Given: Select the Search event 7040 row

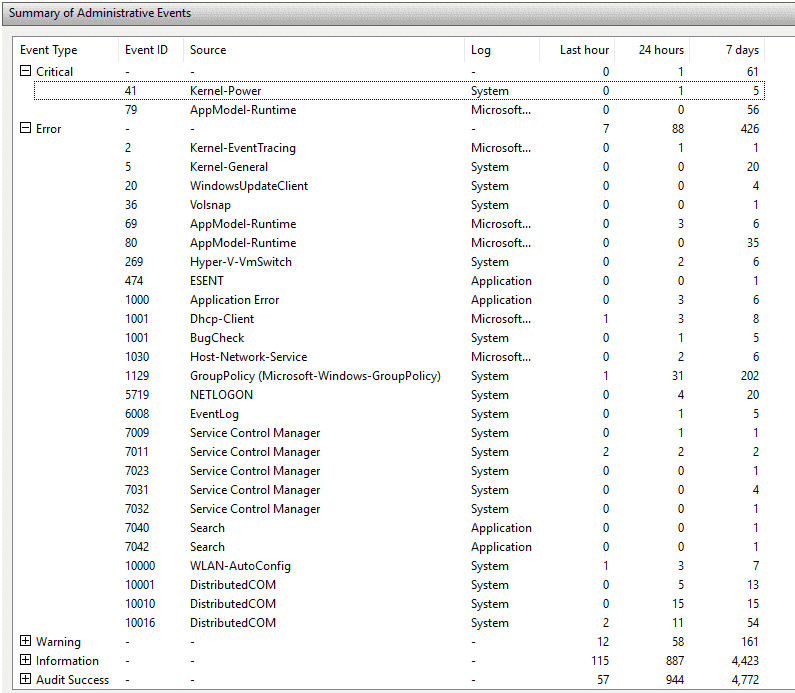Looking at the screenshot, I should coord(399,528).
